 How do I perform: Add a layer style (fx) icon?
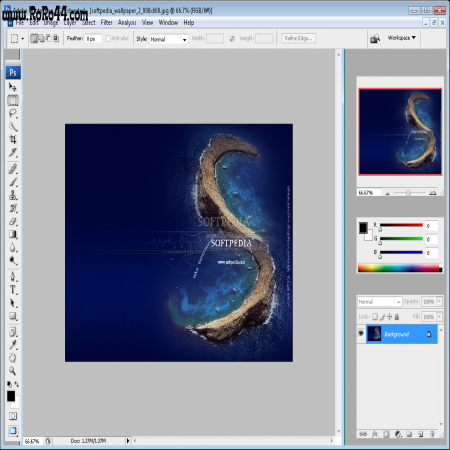click(x=375, y=434)
